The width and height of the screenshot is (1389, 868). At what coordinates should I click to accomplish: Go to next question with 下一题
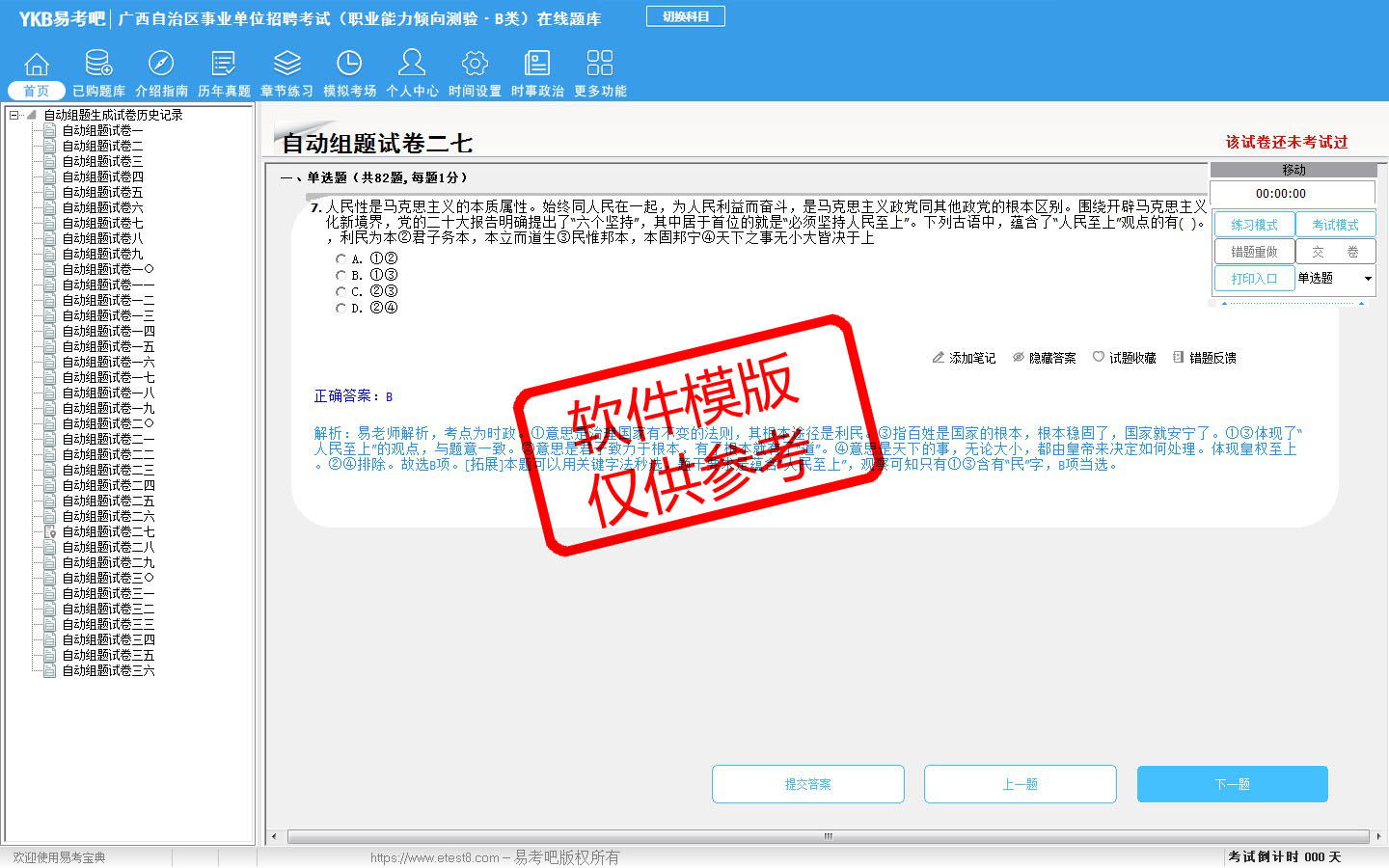[x=1232, y=784]
